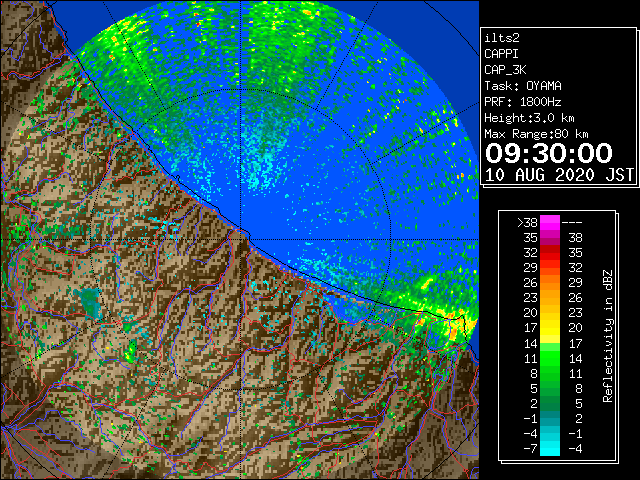The height and width of the screenshot is (480, 640).
Task: Click the 'PRF: 1800Hz' line
Action: (523, 102)
